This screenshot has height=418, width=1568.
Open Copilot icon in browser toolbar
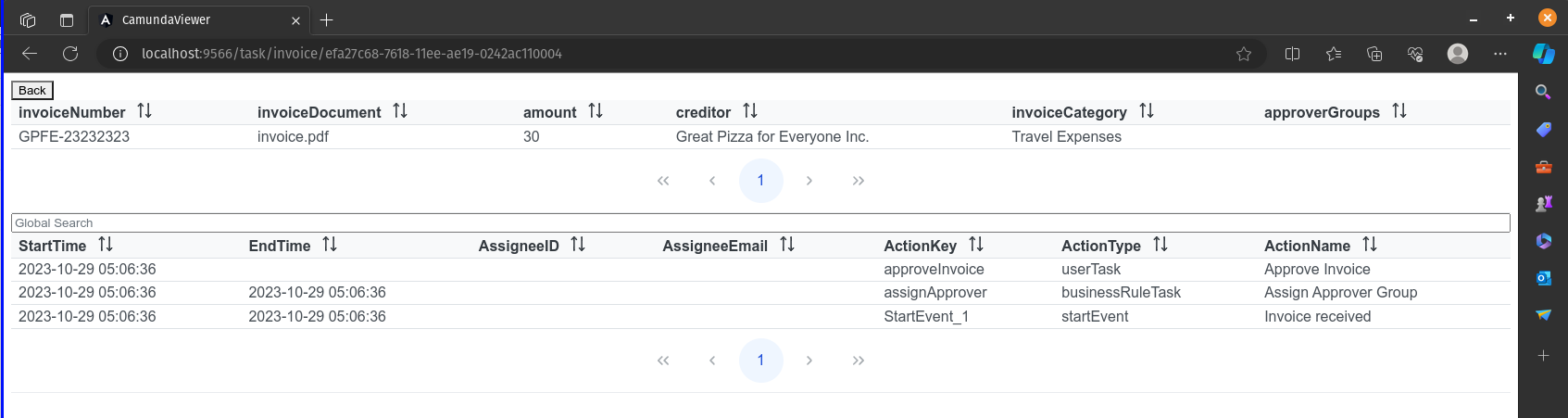click(x=1543, y=54)
